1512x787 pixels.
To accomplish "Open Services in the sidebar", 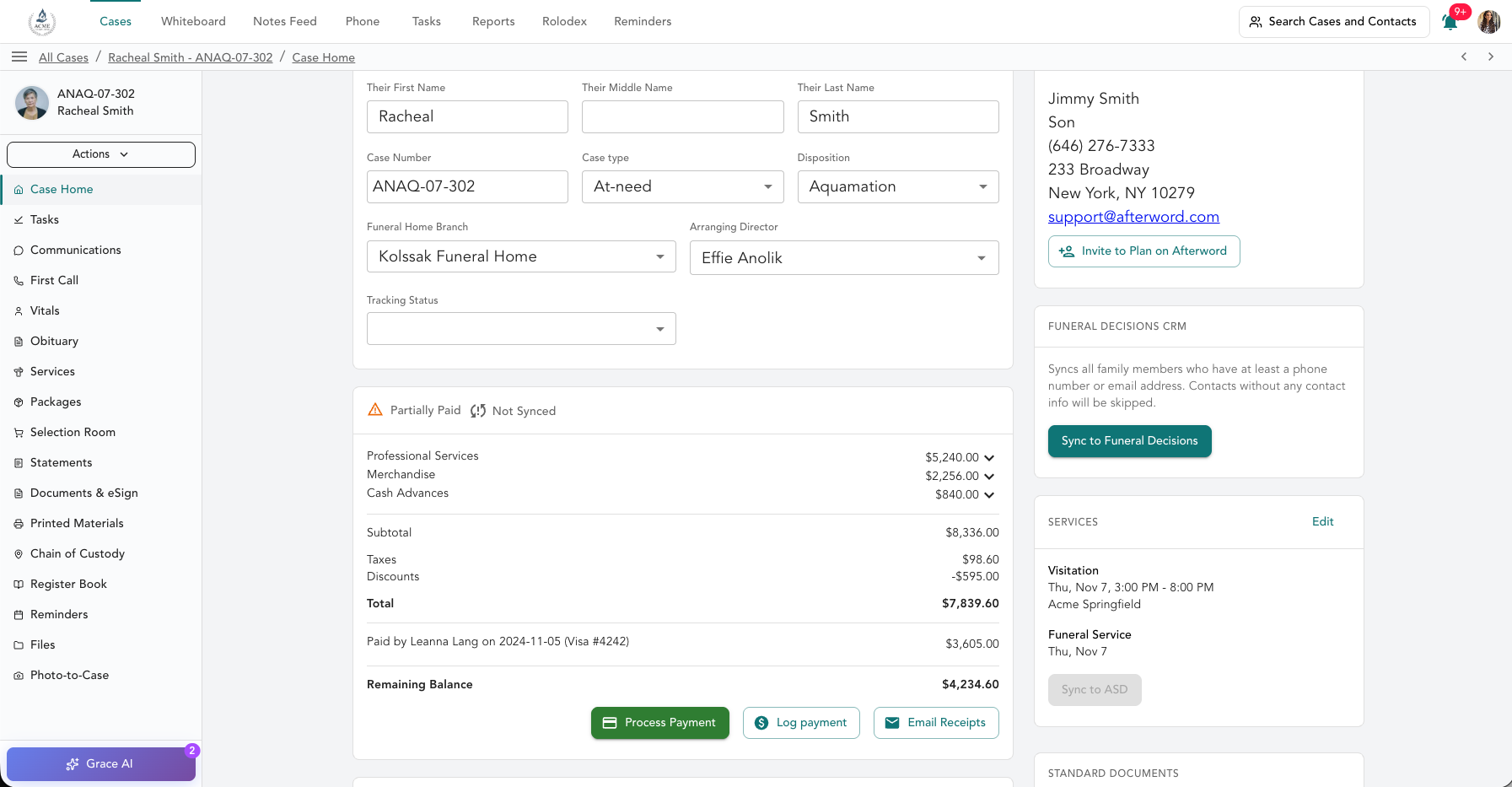I will click(x=101, y=371).
